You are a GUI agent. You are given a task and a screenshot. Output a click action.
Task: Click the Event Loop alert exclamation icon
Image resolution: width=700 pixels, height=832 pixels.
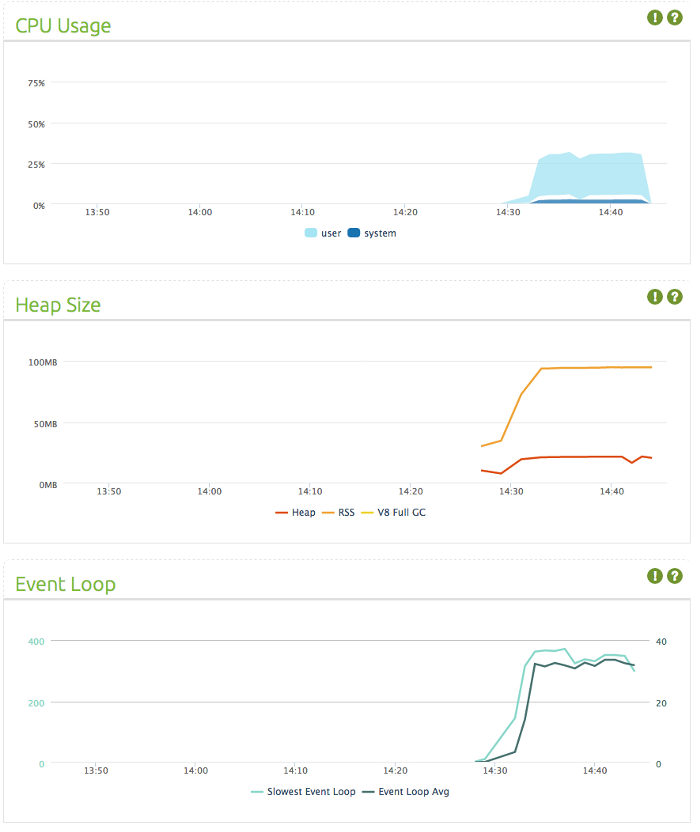pyautogui.click(x=655, y=576)
